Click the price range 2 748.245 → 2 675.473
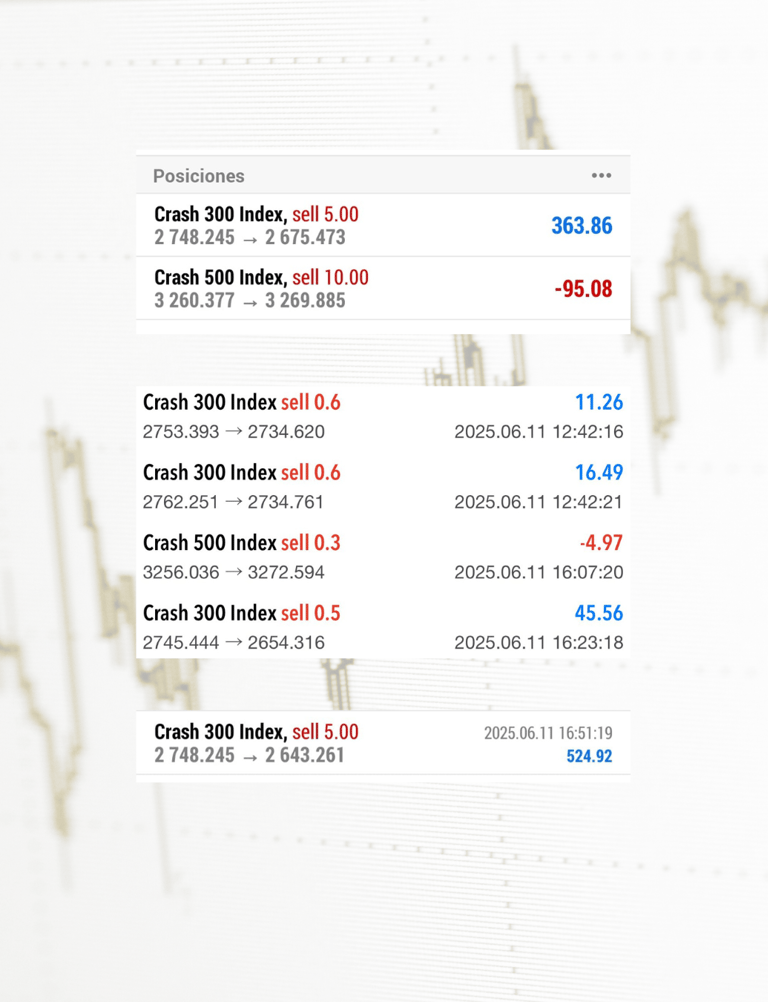 pos(250,238)
